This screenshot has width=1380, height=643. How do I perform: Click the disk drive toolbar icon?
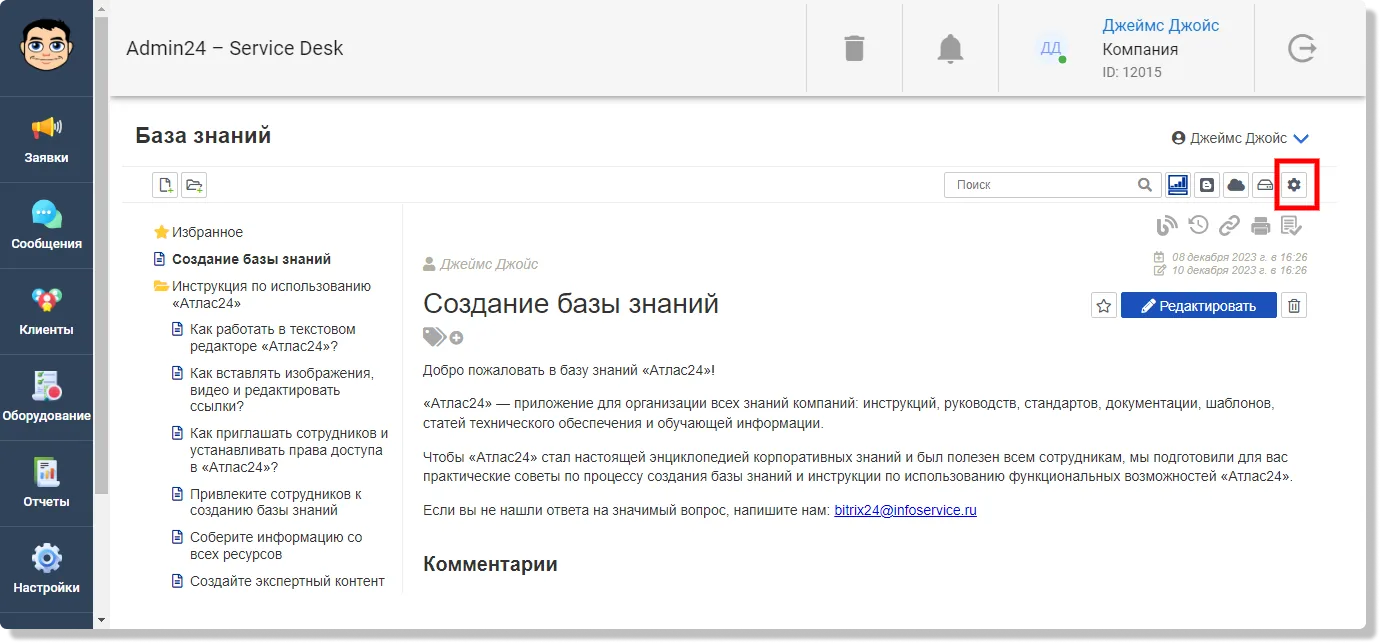(x=1265, y=185)
